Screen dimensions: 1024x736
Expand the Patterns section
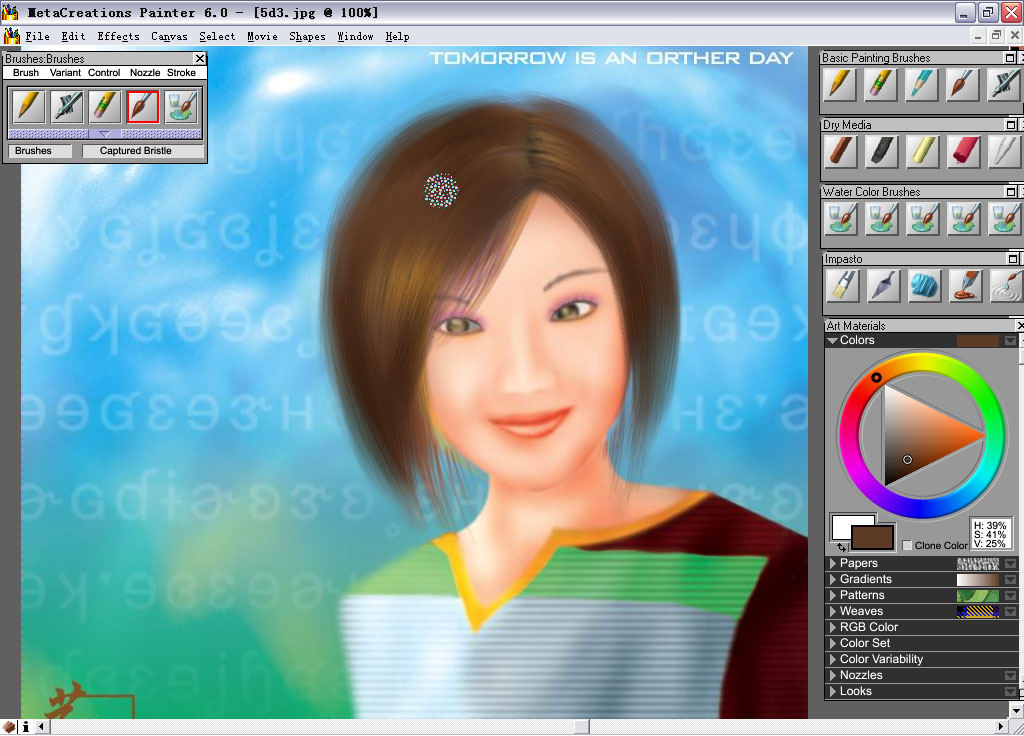[x=833, y=595]
